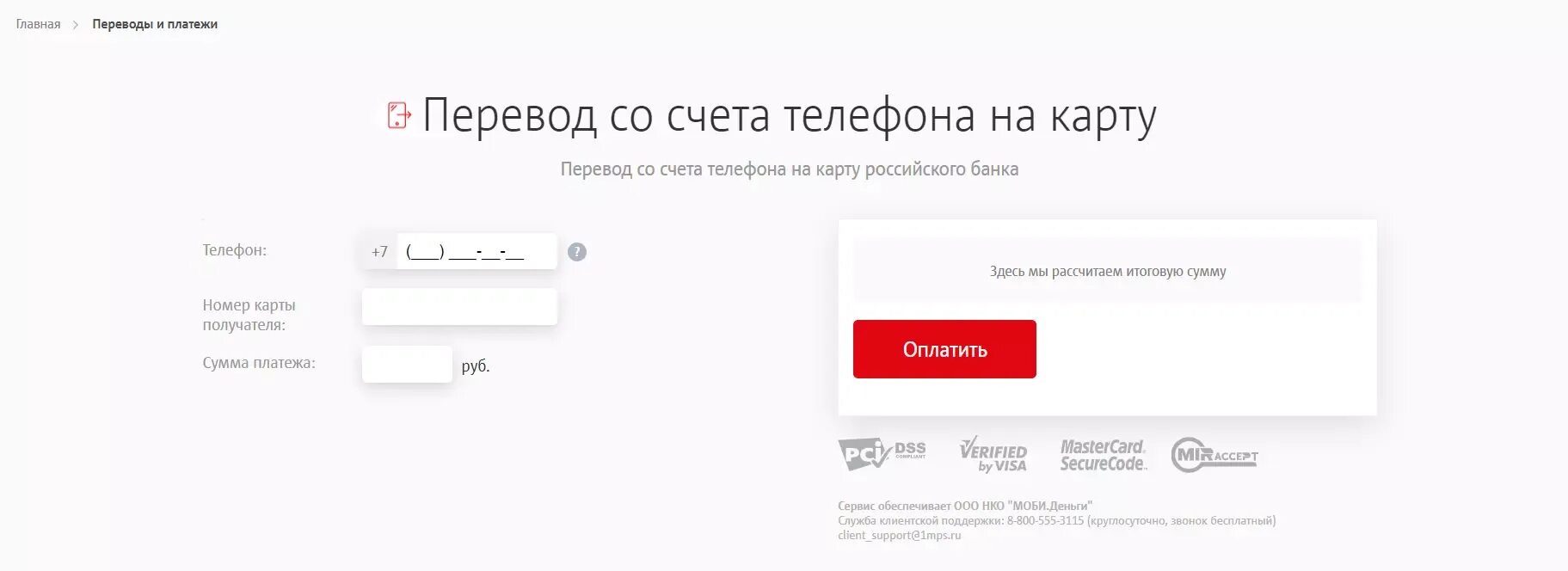Image resolution: width=1568 pixels, height=571 pixels.
Task: Click the Телефон field label
Action: [235, 250]
